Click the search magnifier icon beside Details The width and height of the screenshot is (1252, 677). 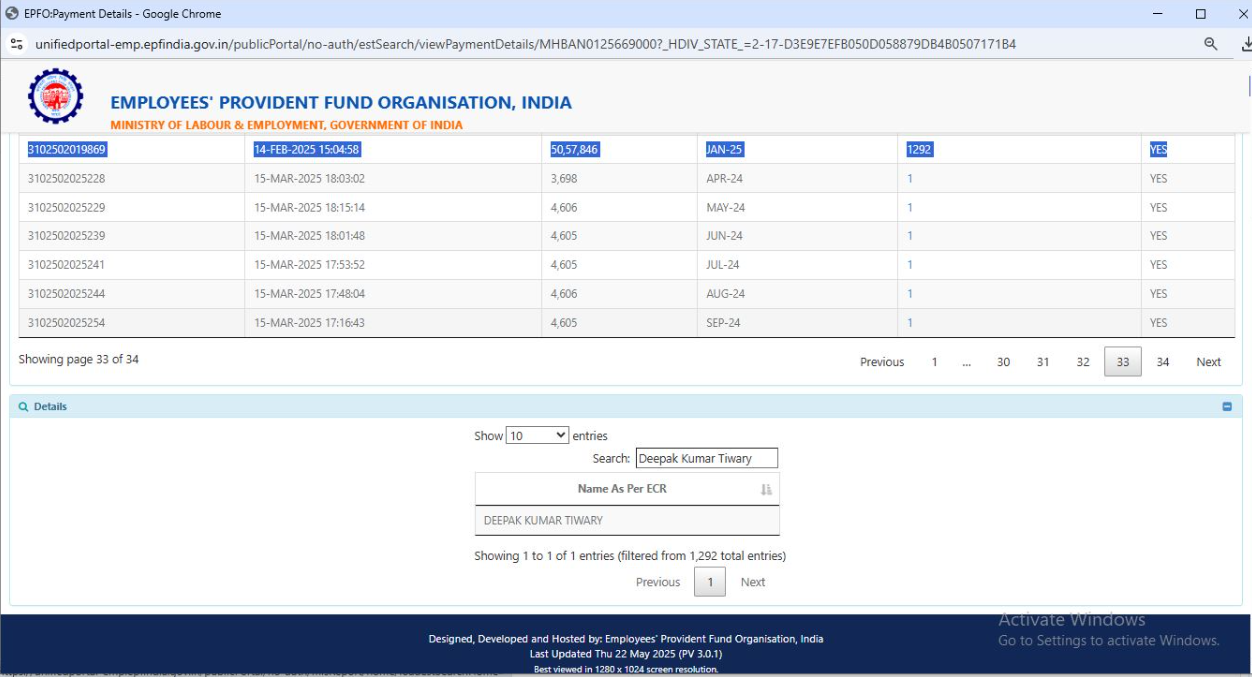[x=24, y=407]
